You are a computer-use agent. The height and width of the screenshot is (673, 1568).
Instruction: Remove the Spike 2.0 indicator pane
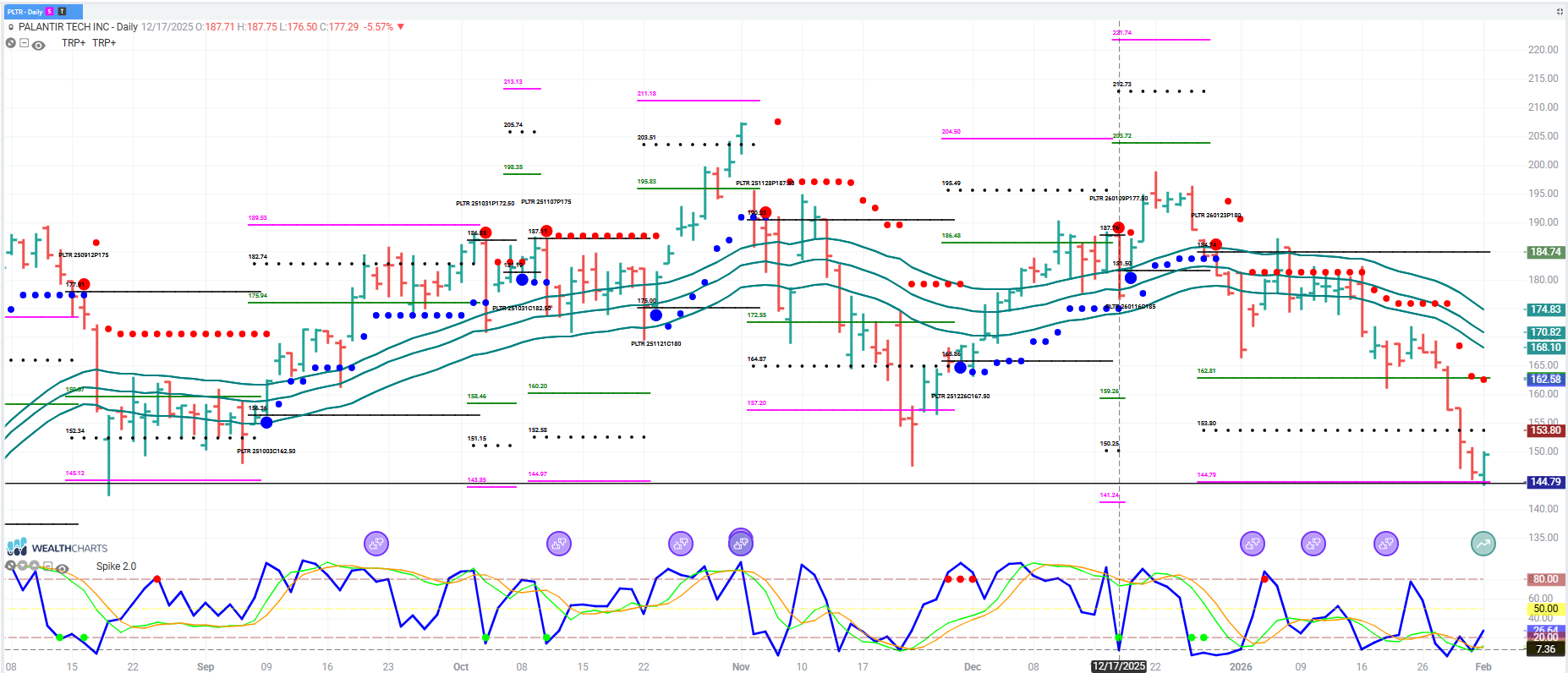point(10,566)
